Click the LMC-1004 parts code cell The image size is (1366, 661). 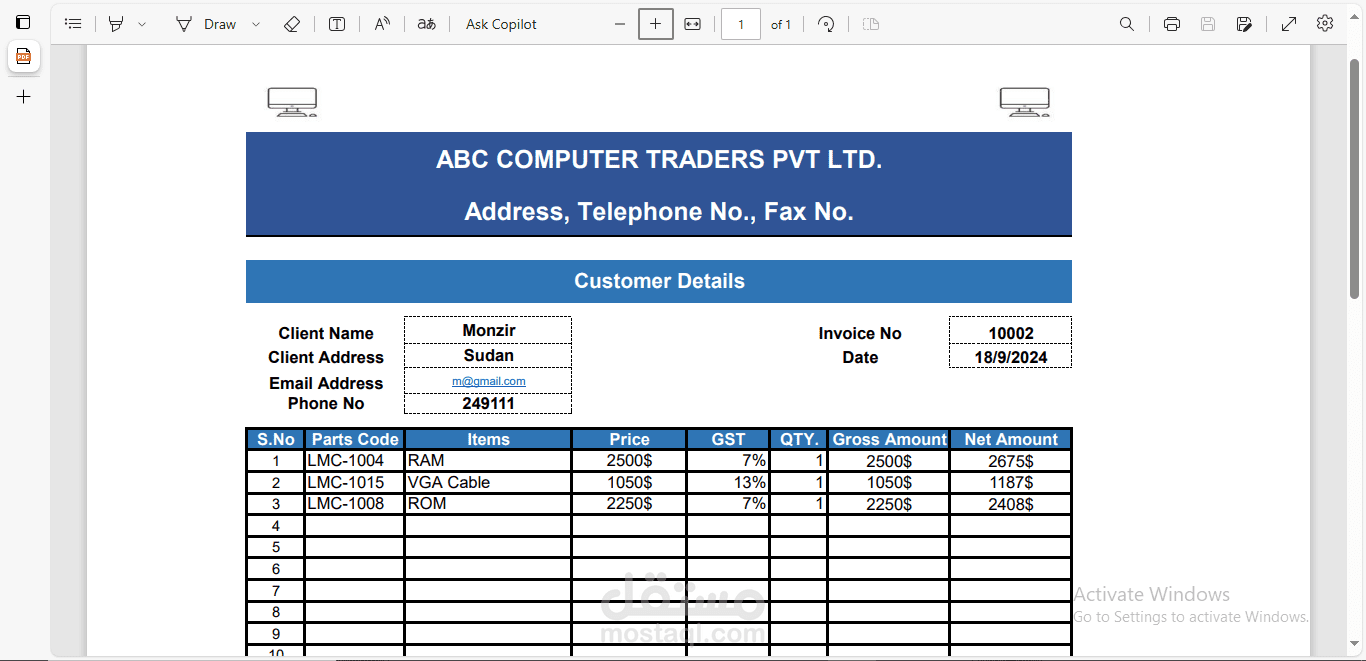355,461
